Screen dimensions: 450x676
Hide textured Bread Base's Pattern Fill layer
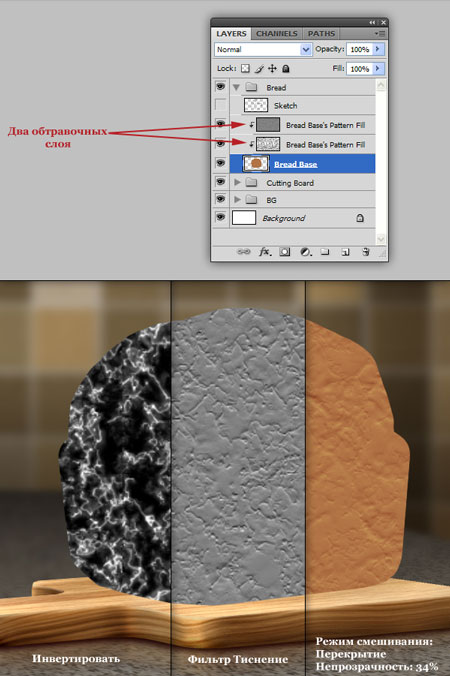click(221, 143)
